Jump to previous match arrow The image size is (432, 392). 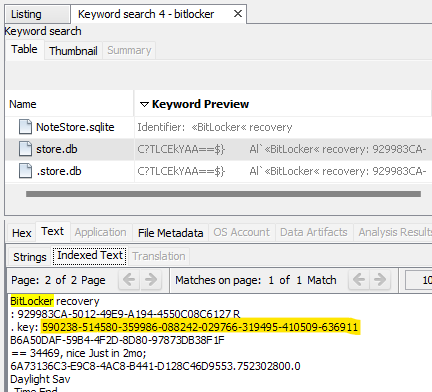(359, 280)
